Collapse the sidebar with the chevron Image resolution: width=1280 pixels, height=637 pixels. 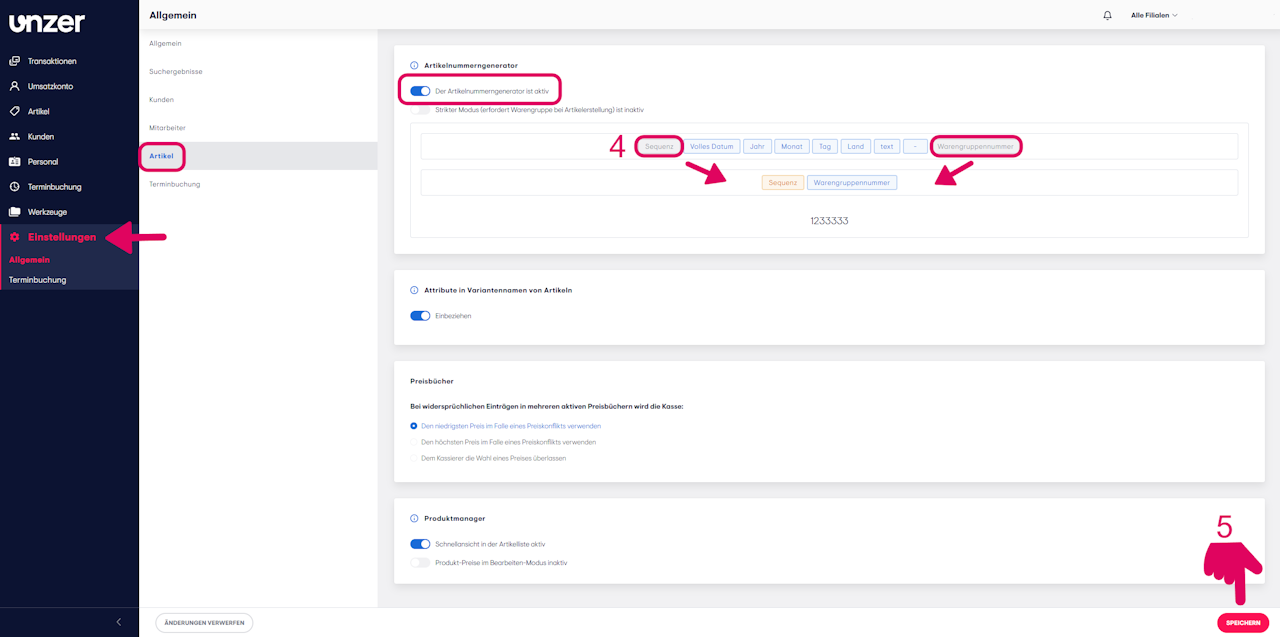(x=118, y=621)
